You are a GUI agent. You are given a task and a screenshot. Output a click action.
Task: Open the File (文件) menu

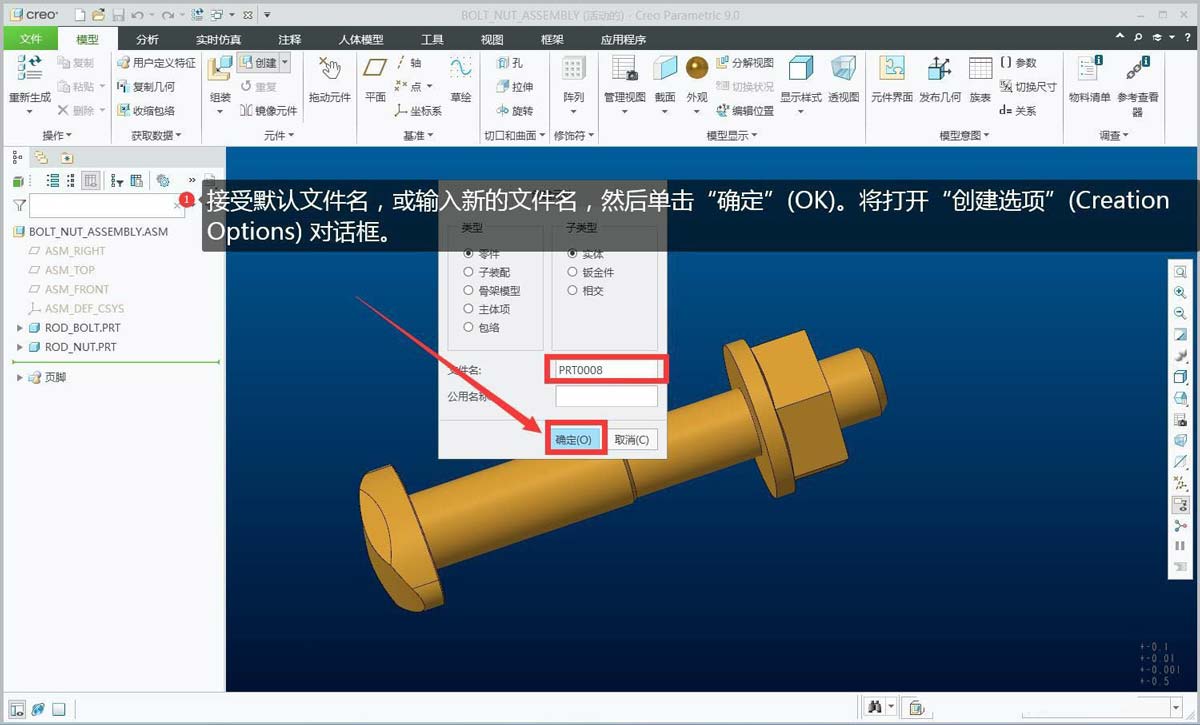coord(31,39)
